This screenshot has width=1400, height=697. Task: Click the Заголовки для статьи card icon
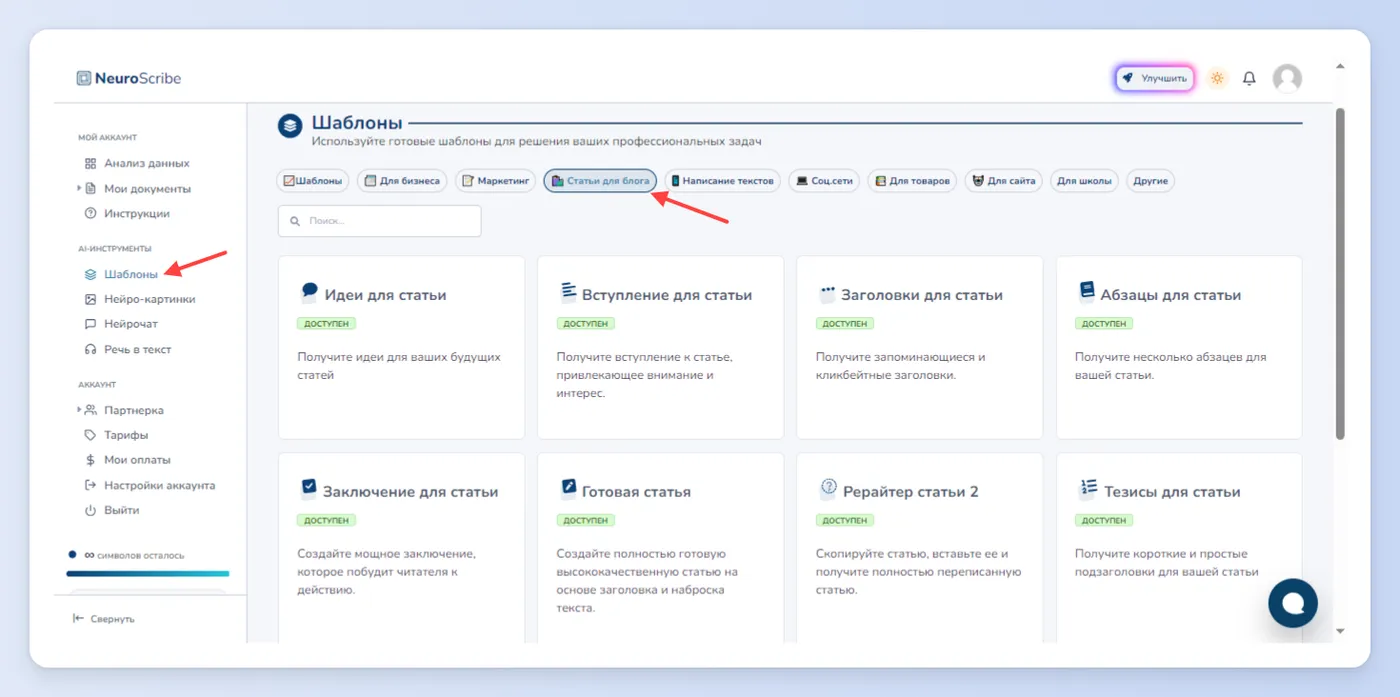click(827, 293)
